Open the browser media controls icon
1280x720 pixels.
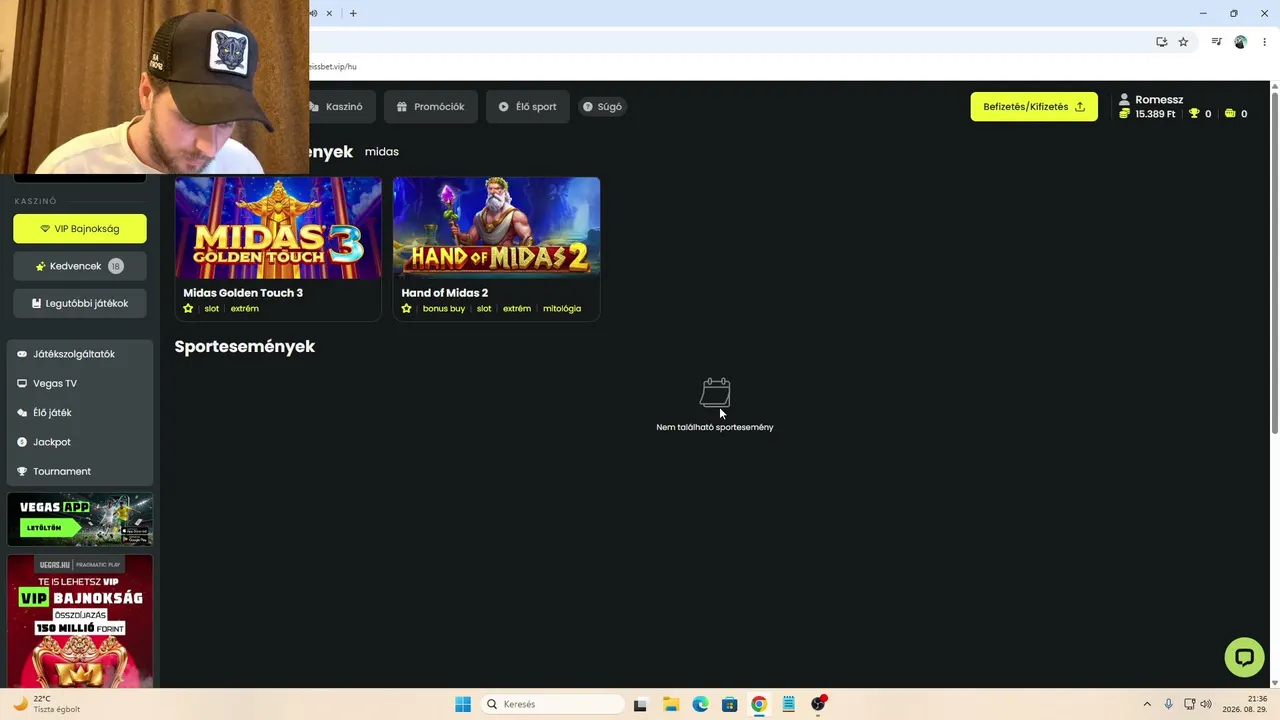(1216, 42)
